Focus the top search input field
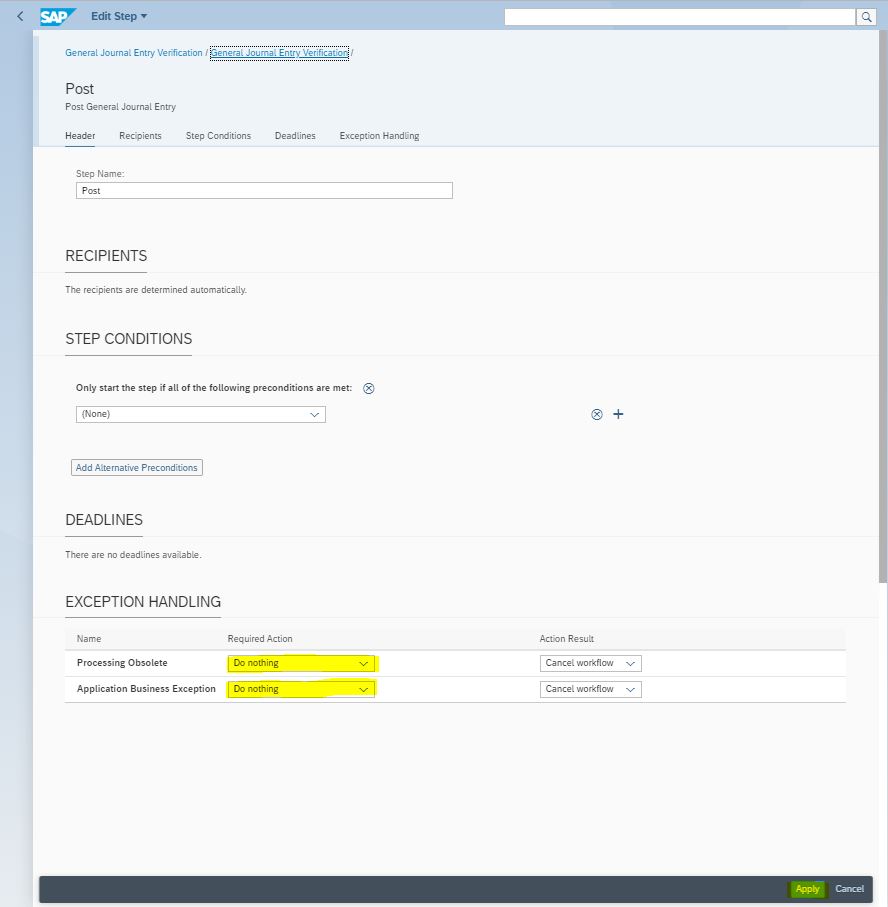This screenshot has width=888, height=907. (x=680, y=17)
